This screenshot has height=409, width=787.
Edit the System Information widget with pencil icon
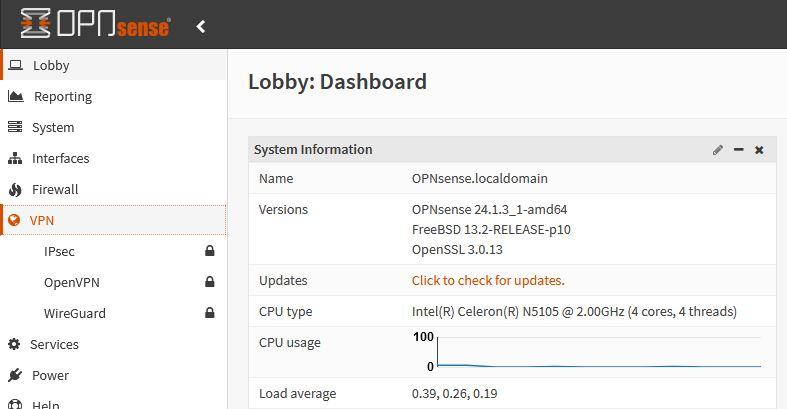point(718,150)
